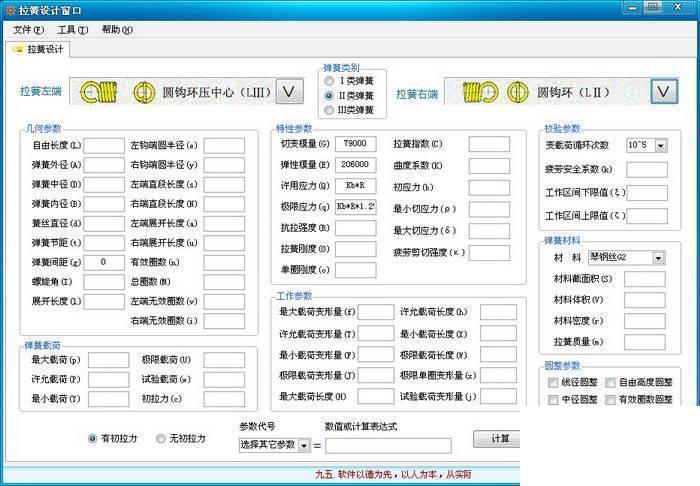This screenshot has height=486, width=700.
Task: Click the 切变模量(G) field with 79000
Action: 355,144
